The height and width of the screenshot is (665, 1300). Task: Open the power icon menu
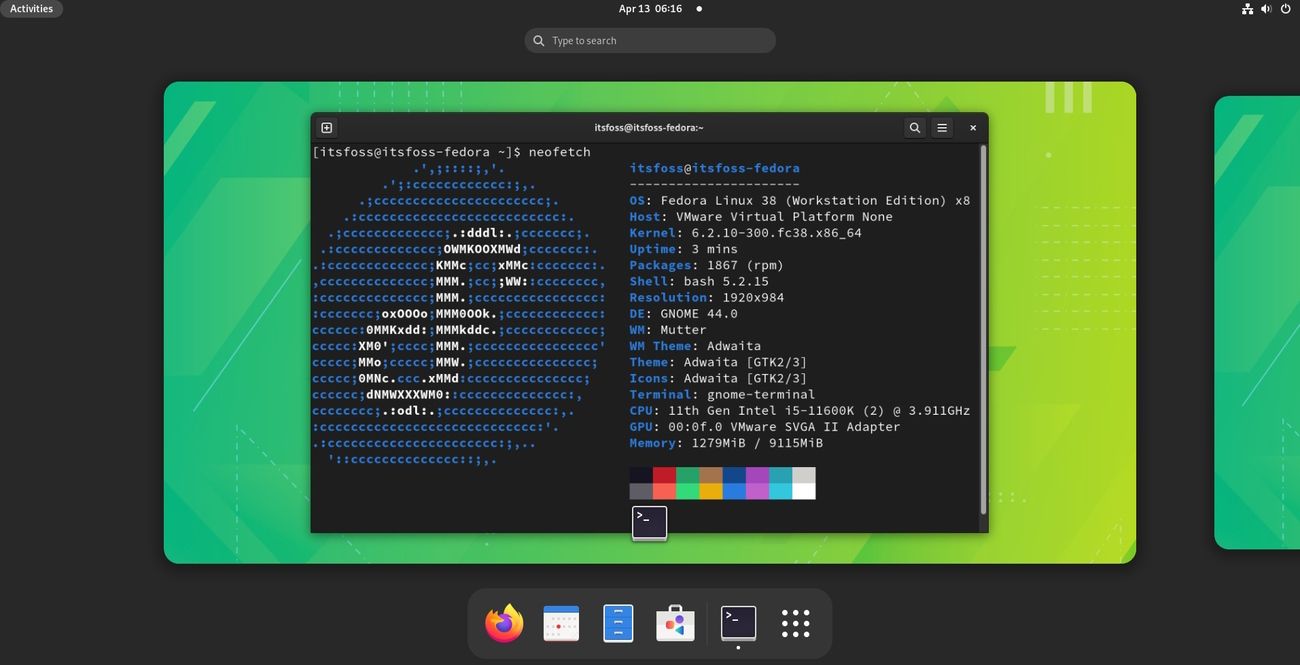(x=1285, y=8)
